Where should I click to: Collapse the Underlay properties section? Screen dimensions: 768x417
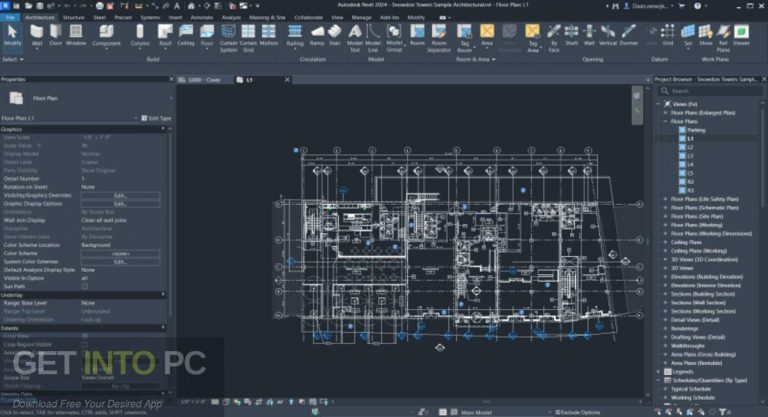[163, 294]
